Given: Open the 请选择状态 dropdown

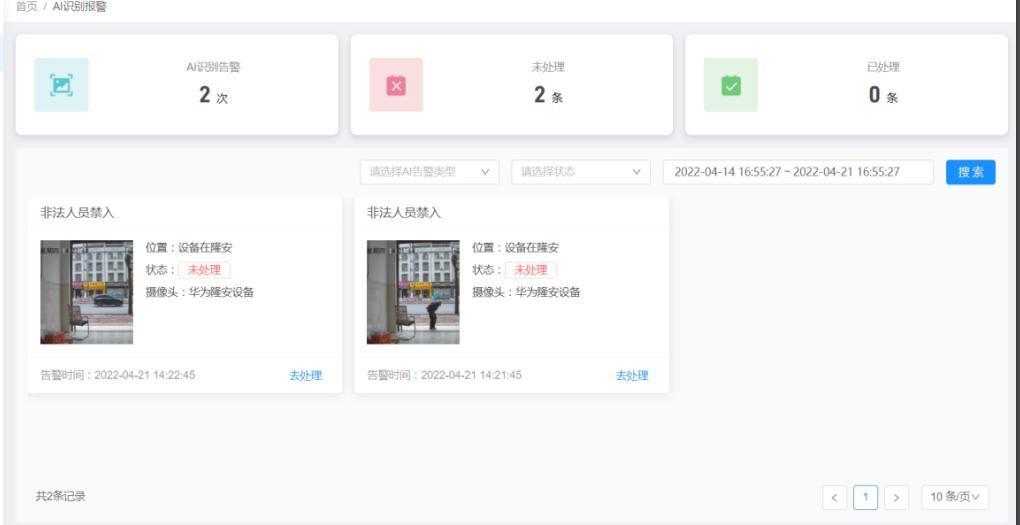Looking at the screenshot, I should (x=580, y=172).
